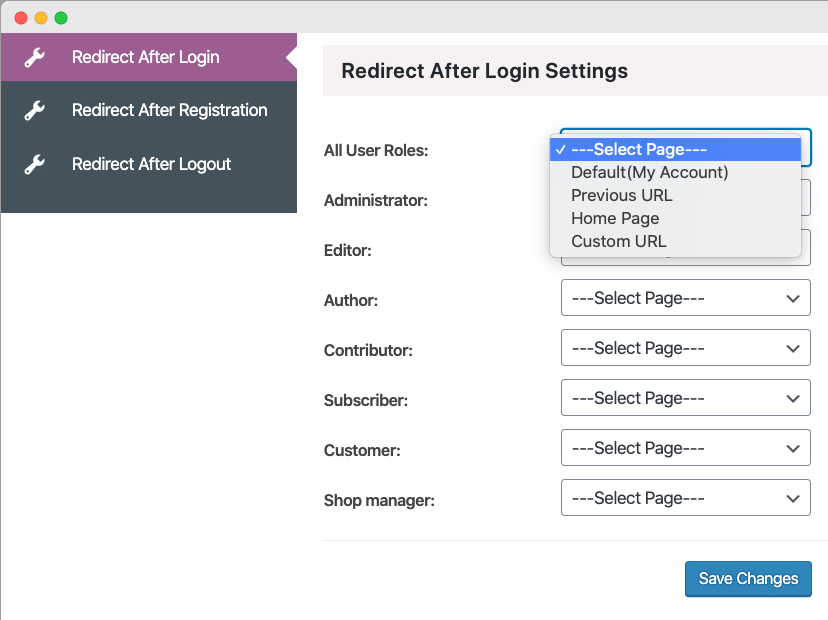Click the Redirect After Login Settings heading
Image resolution: width=828 pixels, height=620 pixels.
[x=485, y=71]
